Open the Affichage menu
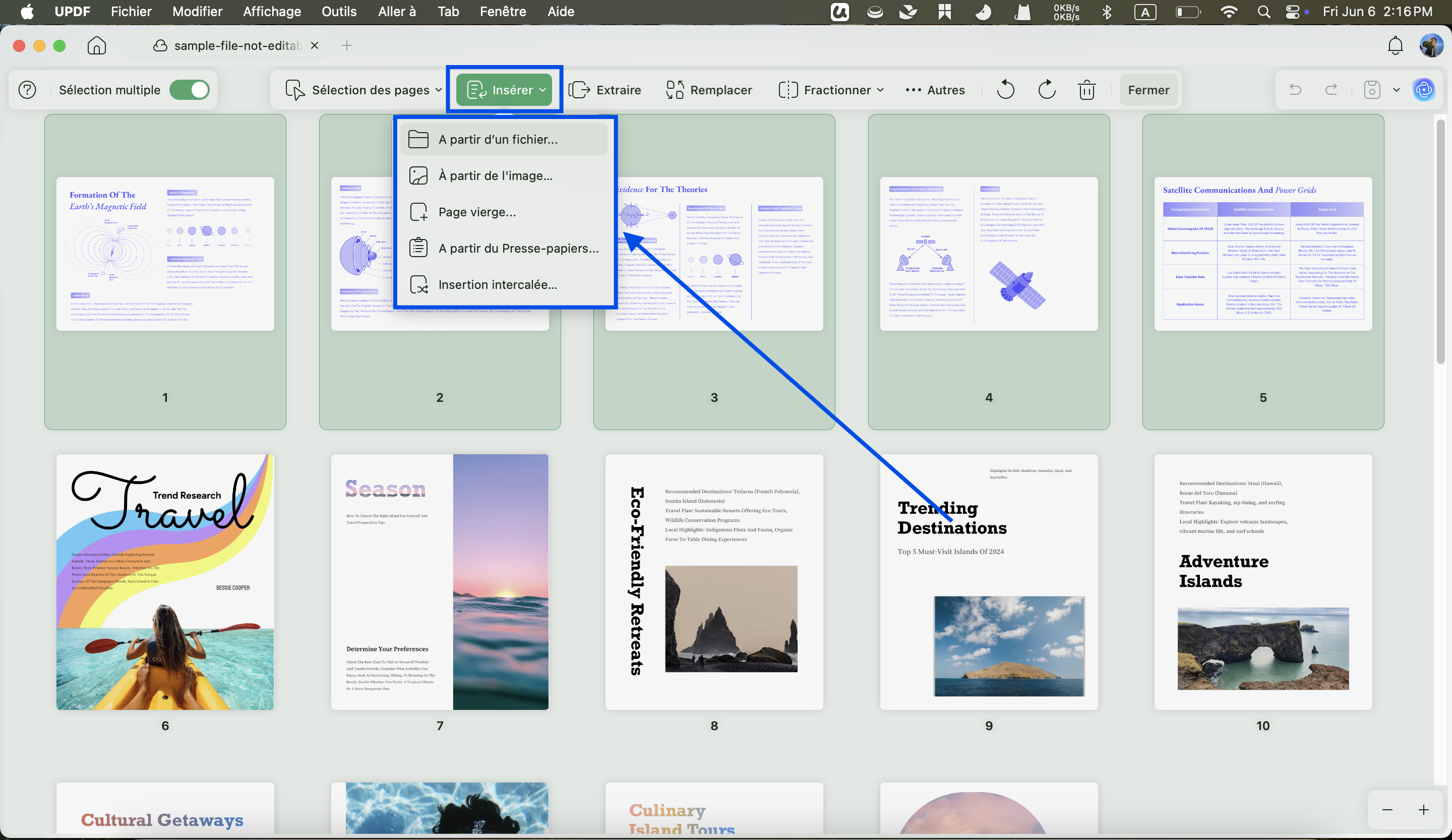 tap(272, 12)
